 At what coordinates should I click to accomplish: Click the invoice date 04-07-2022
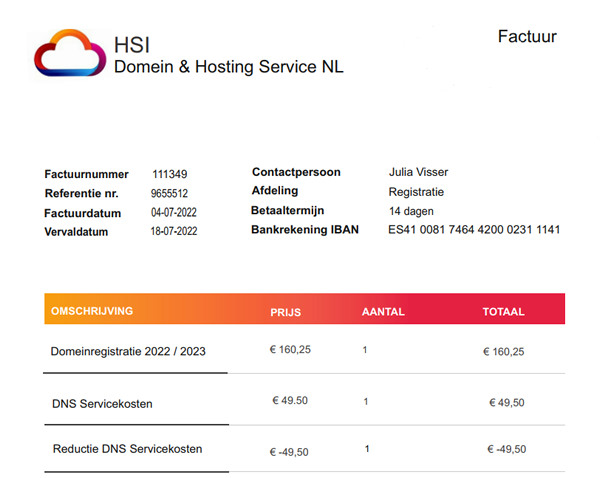(174, 213)
